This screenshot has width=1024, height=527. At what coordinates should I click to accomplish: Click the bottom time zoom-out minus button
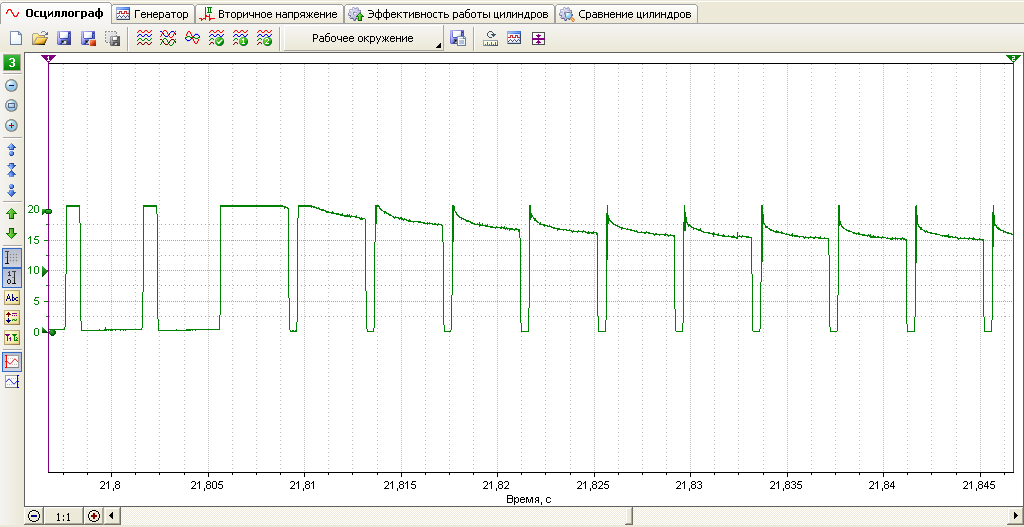pos(35,516)
